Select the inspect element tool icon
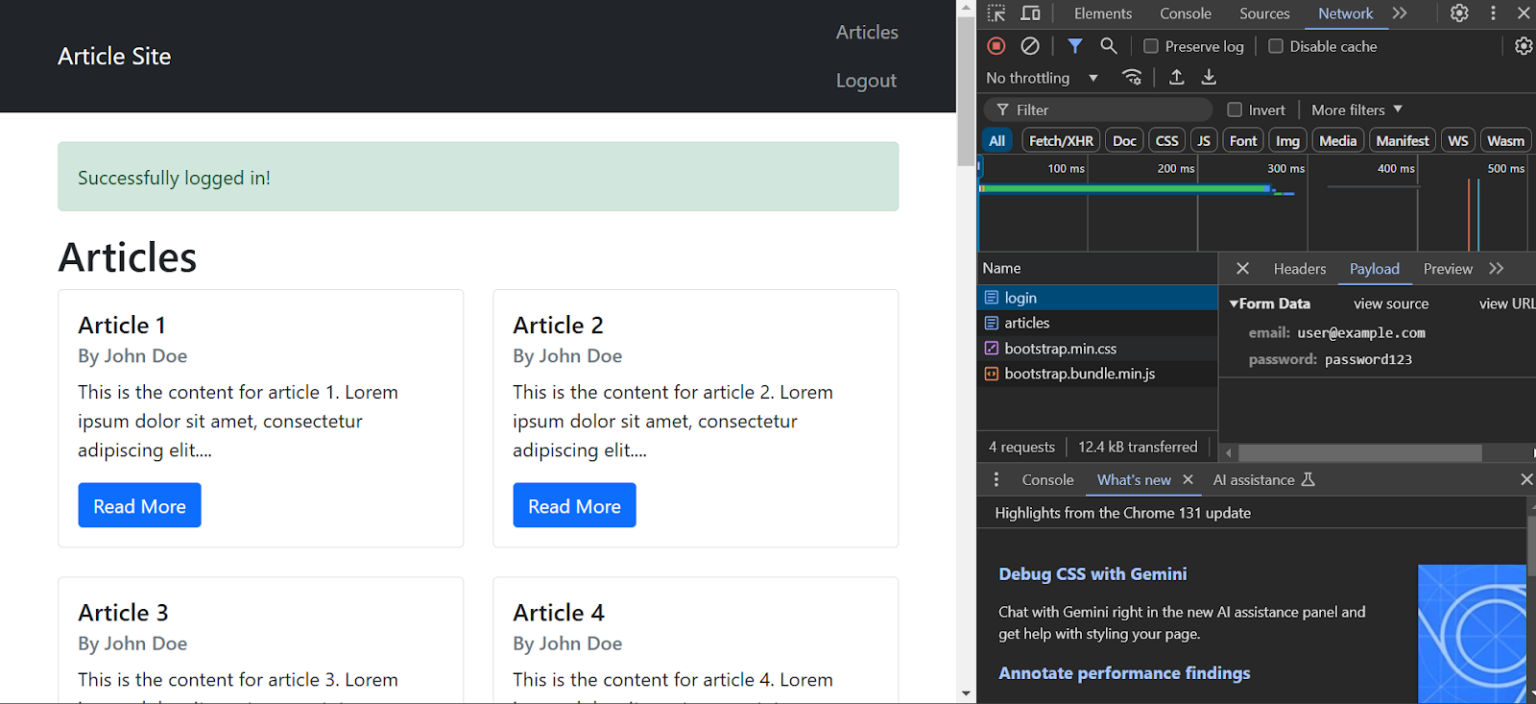1536x704 pixels. tap(994, 13)
